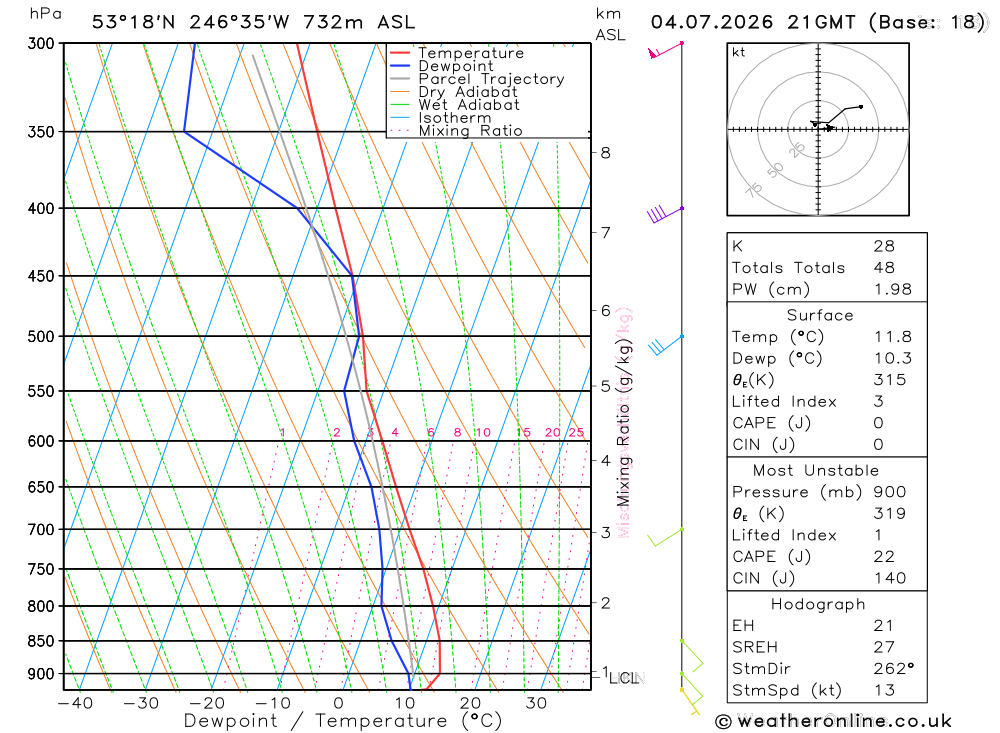Click the 450 hPa pressure label
The height and width of the screenshot is (733, 1000).
point(41,276)
